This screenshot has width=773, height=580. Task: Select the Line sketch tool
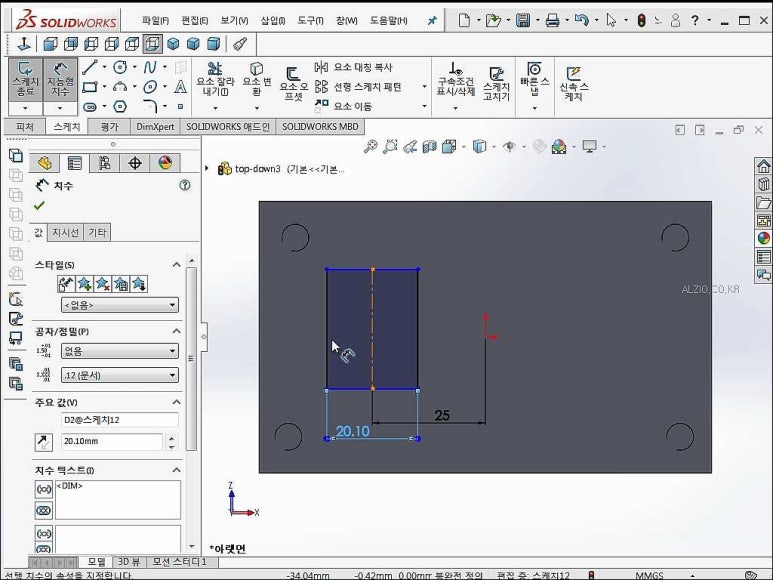pos(90,67)
